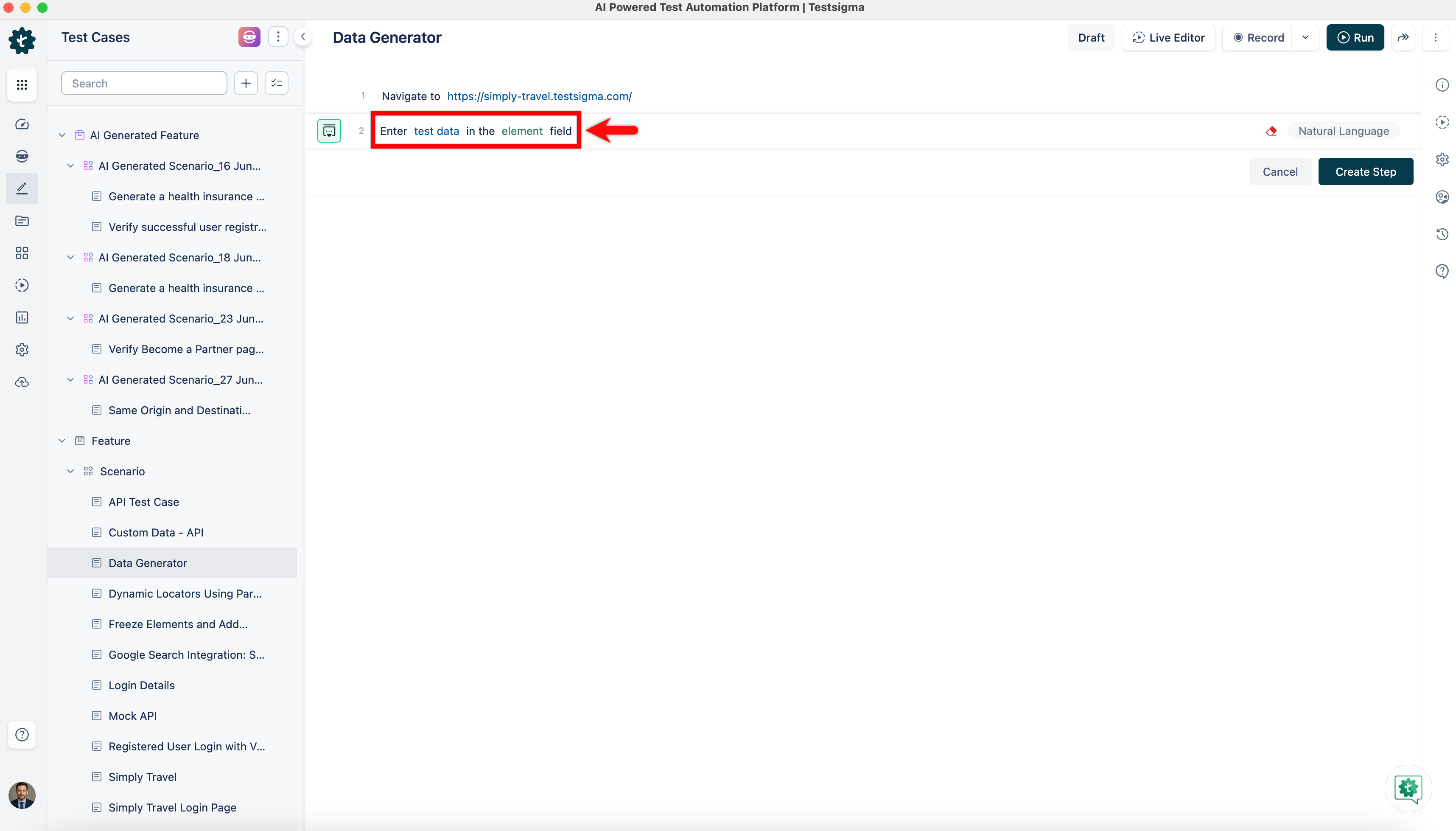The image size is (1456, 831).
Task: Click the plus icon to add a test case
Action: [x=246, y=83]
